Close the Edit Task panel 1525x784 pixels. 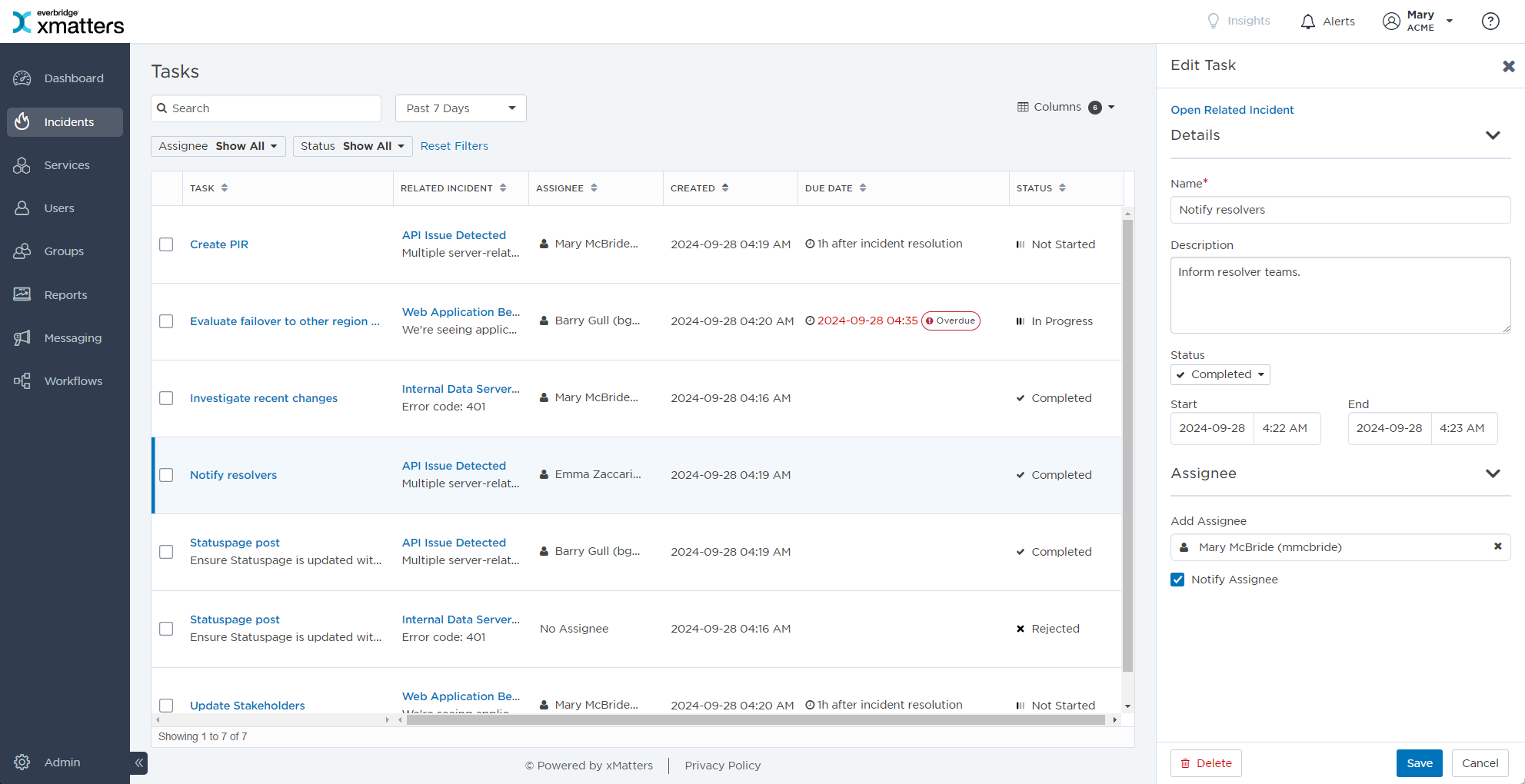pos(1508,66)
